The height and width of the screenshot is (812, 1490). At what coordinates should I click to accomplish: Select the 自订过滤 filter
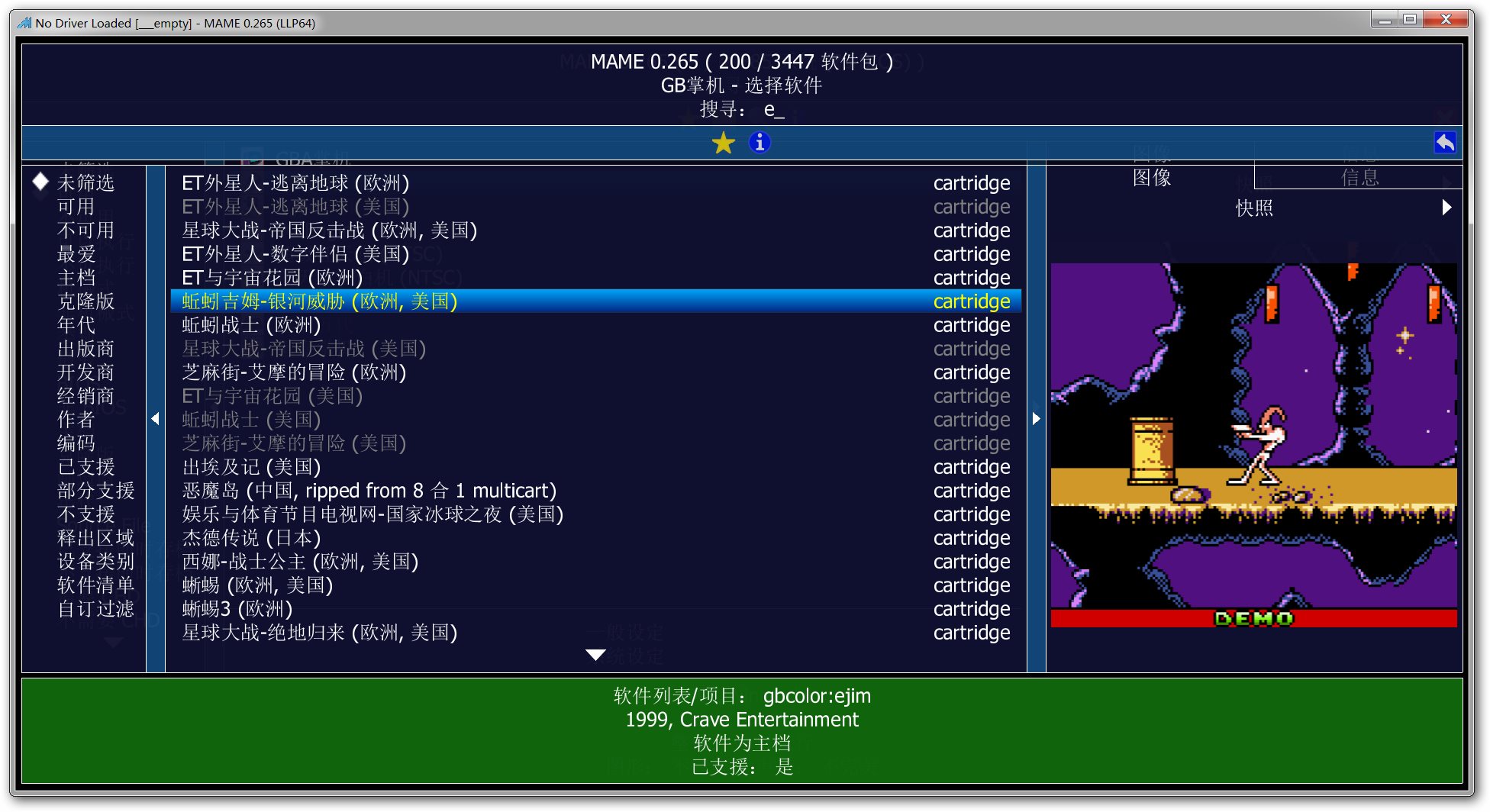pos(95,609)
